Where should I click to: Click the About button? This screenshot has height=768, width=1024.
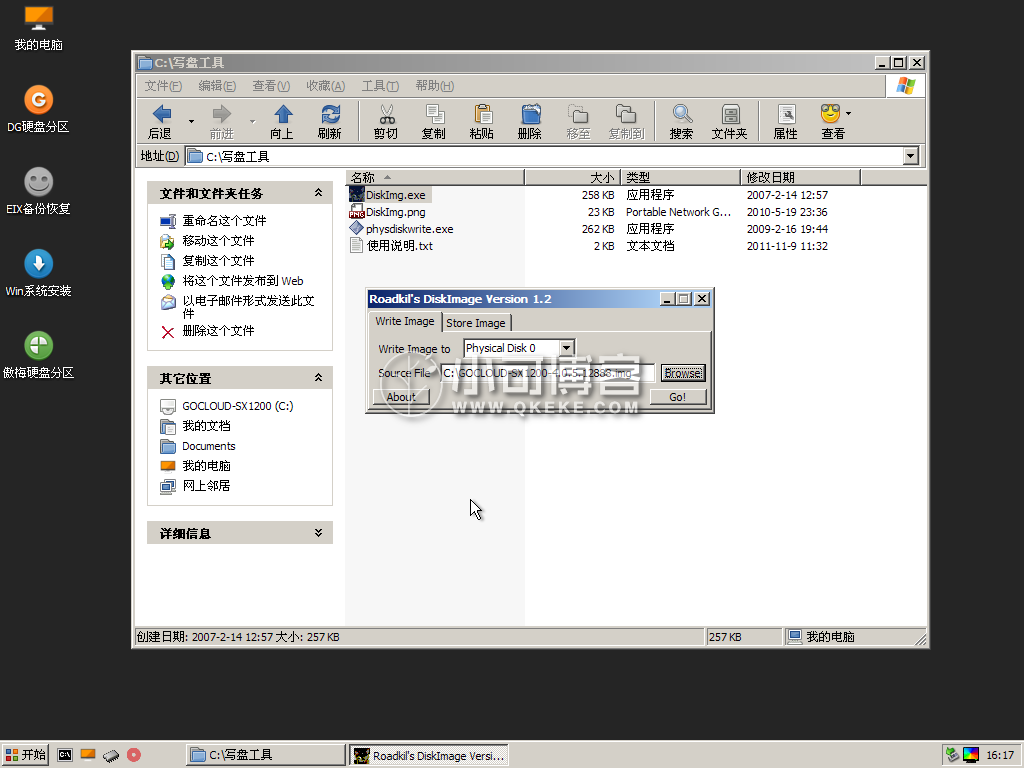tap(401, 396)
